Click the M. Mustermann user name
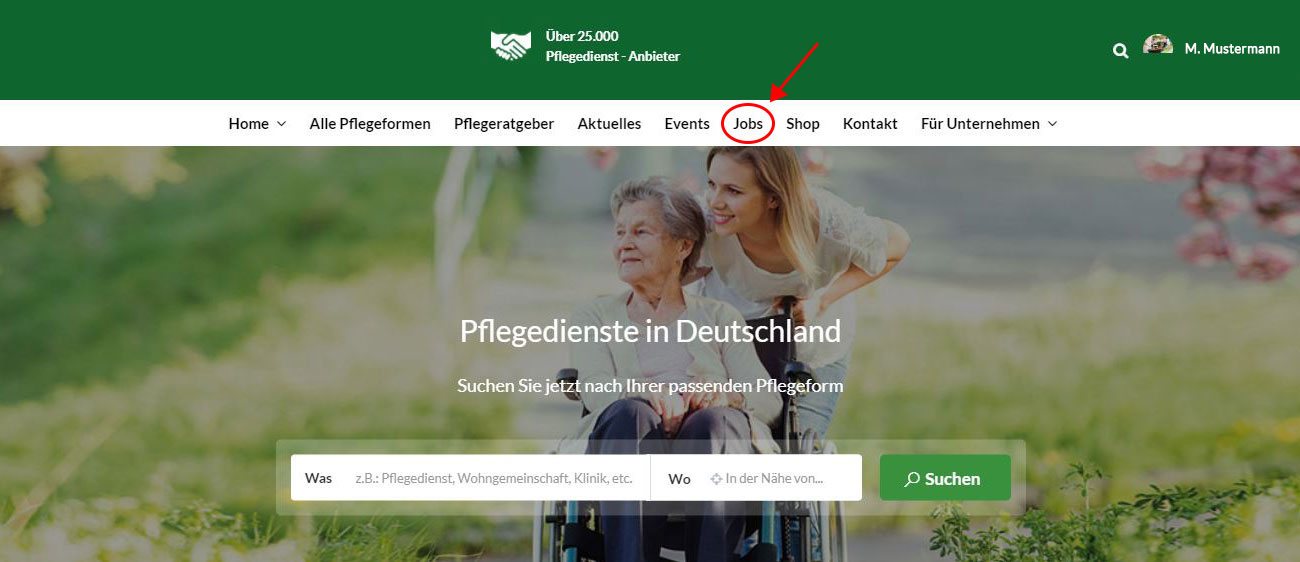 click(1232, 49)
